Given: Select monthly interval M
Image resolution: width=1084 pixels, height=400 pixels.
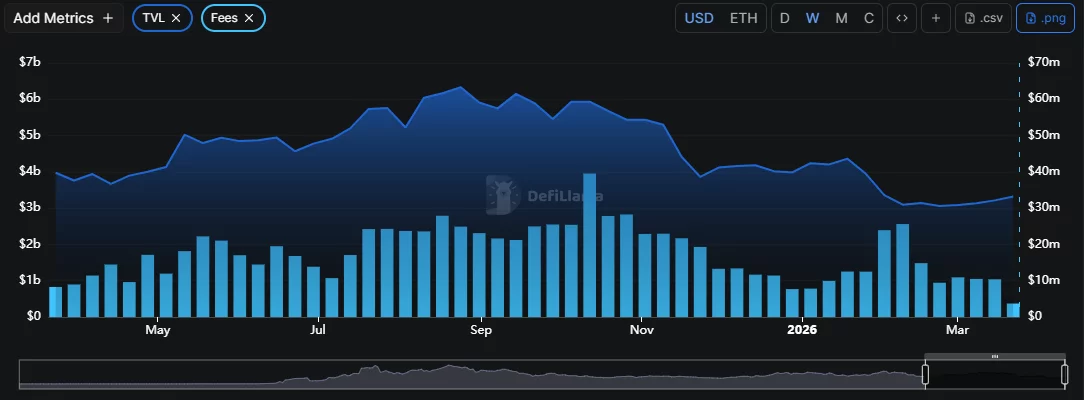Looking at the screenshot, I should (x=841, y=18).
